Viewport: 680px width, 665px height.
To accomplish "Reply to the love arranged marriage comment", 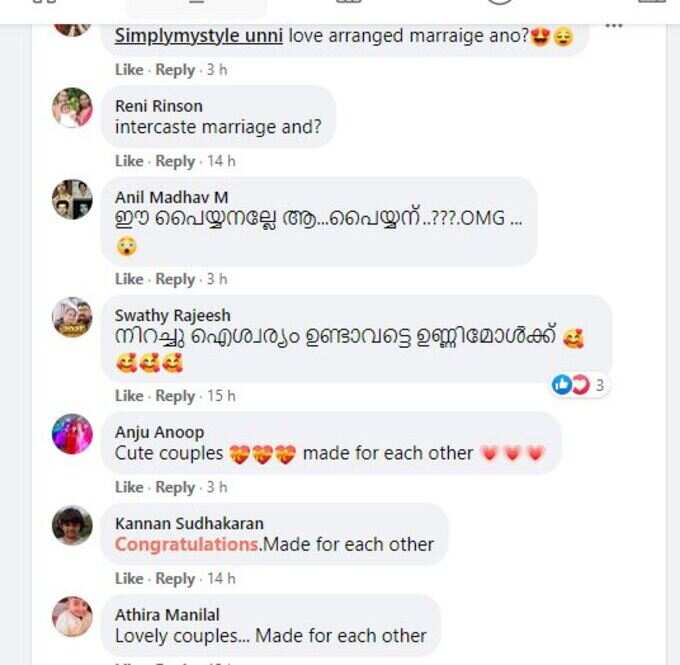I will point(175,70).
